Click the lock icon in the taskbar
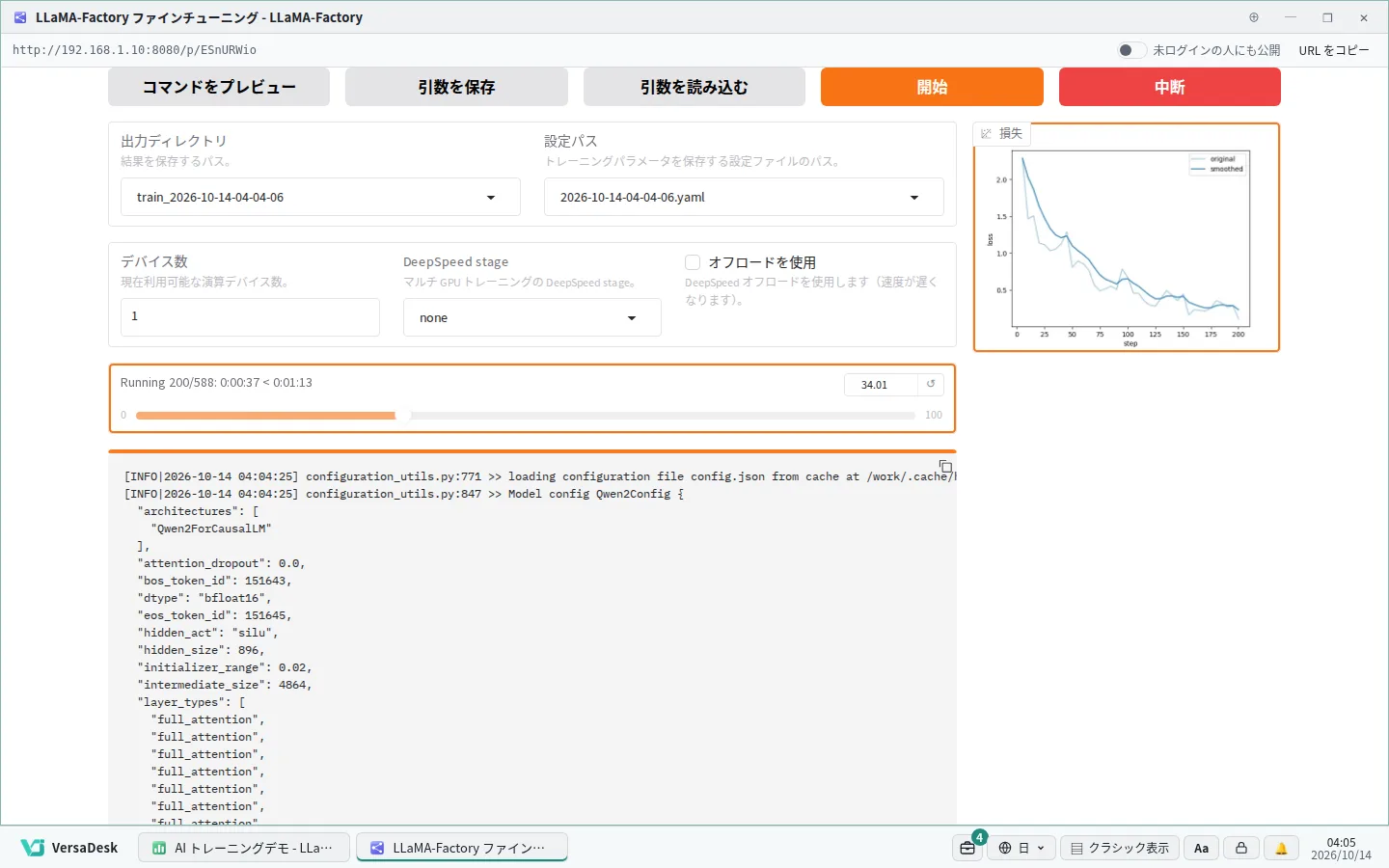1389x868 pixels. click(1241, 848)
